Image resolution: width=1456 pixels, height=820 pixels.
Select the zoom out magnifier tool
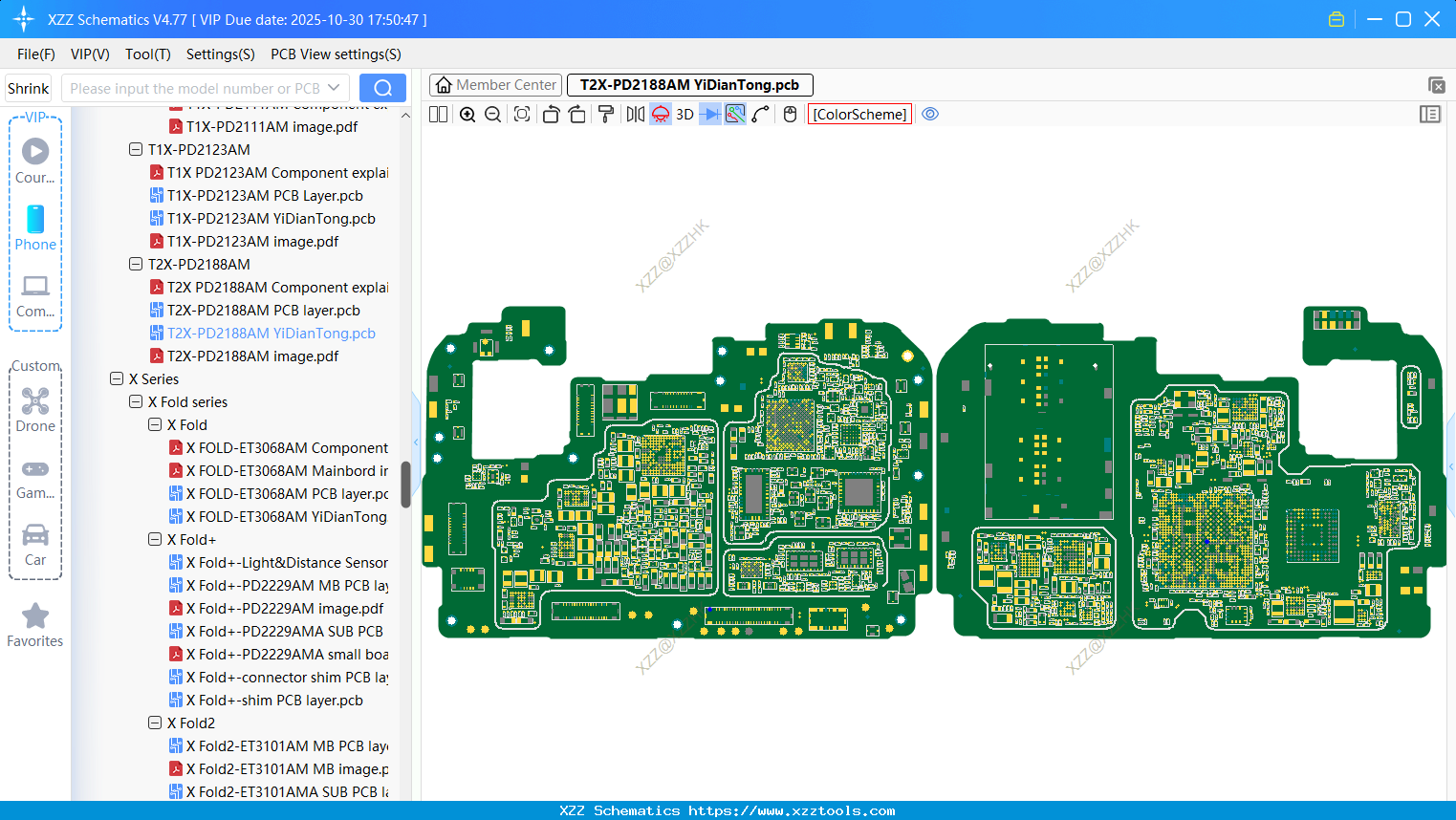492,114
